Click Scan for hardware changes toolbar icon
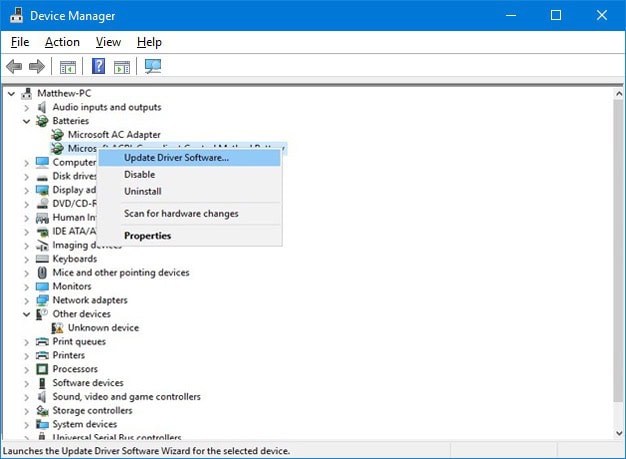 click(x=153, y=66)
